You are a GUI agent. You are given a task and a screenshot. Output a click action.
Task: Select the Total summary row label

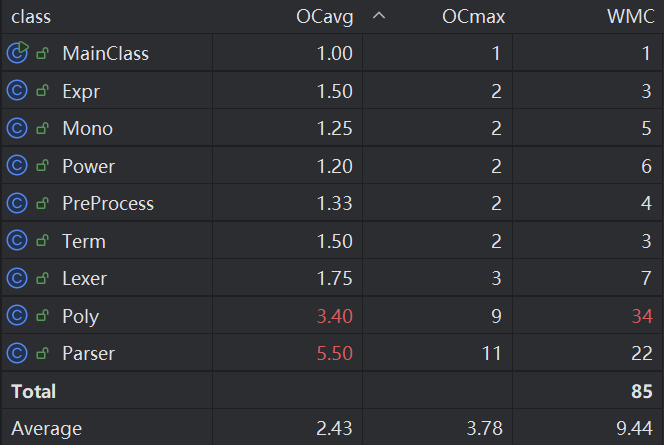33,391
